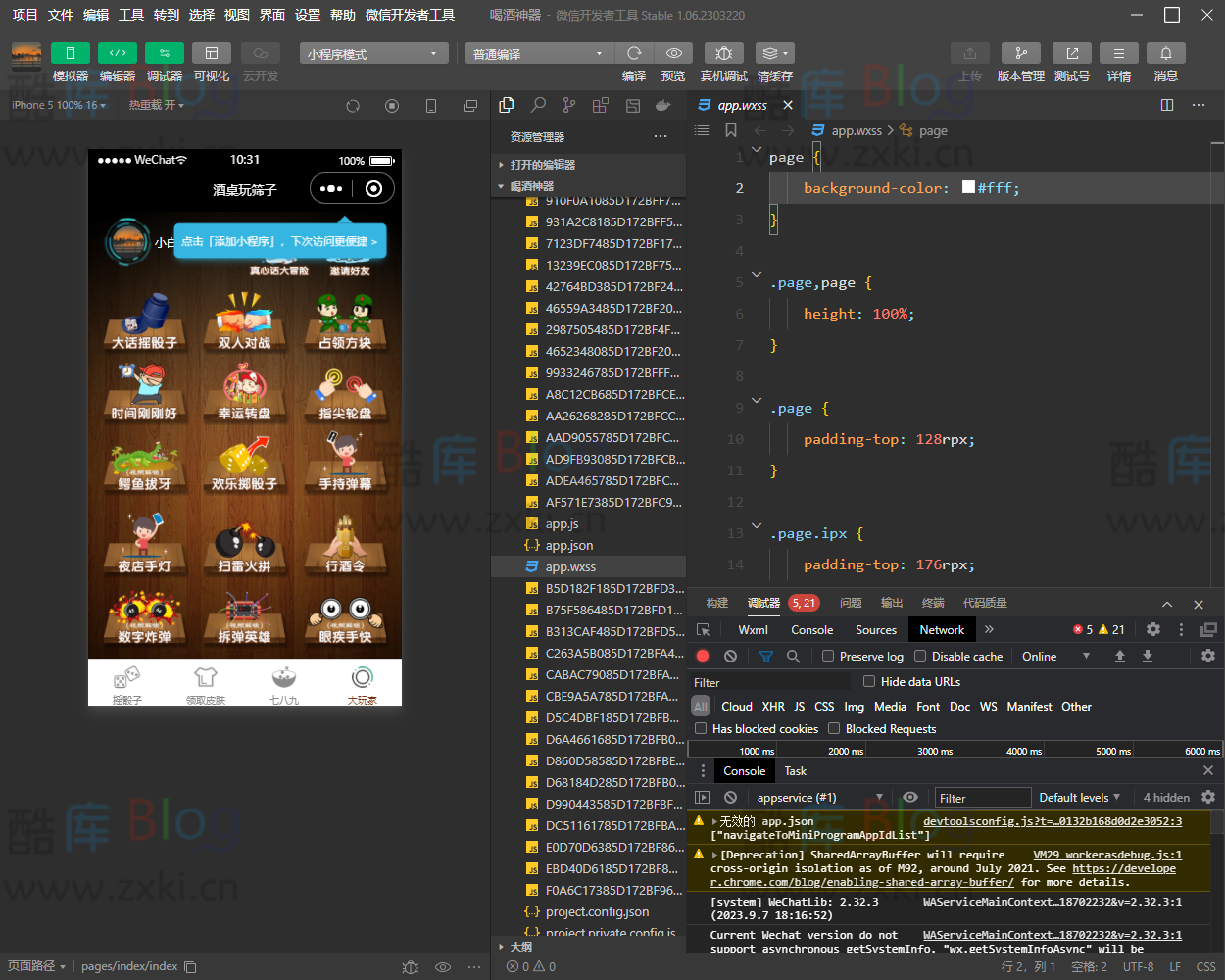This screenshot has width=1225, height=980.
Task: Open the version management (版本管理) icon
Action: [x=1020, y=53]
